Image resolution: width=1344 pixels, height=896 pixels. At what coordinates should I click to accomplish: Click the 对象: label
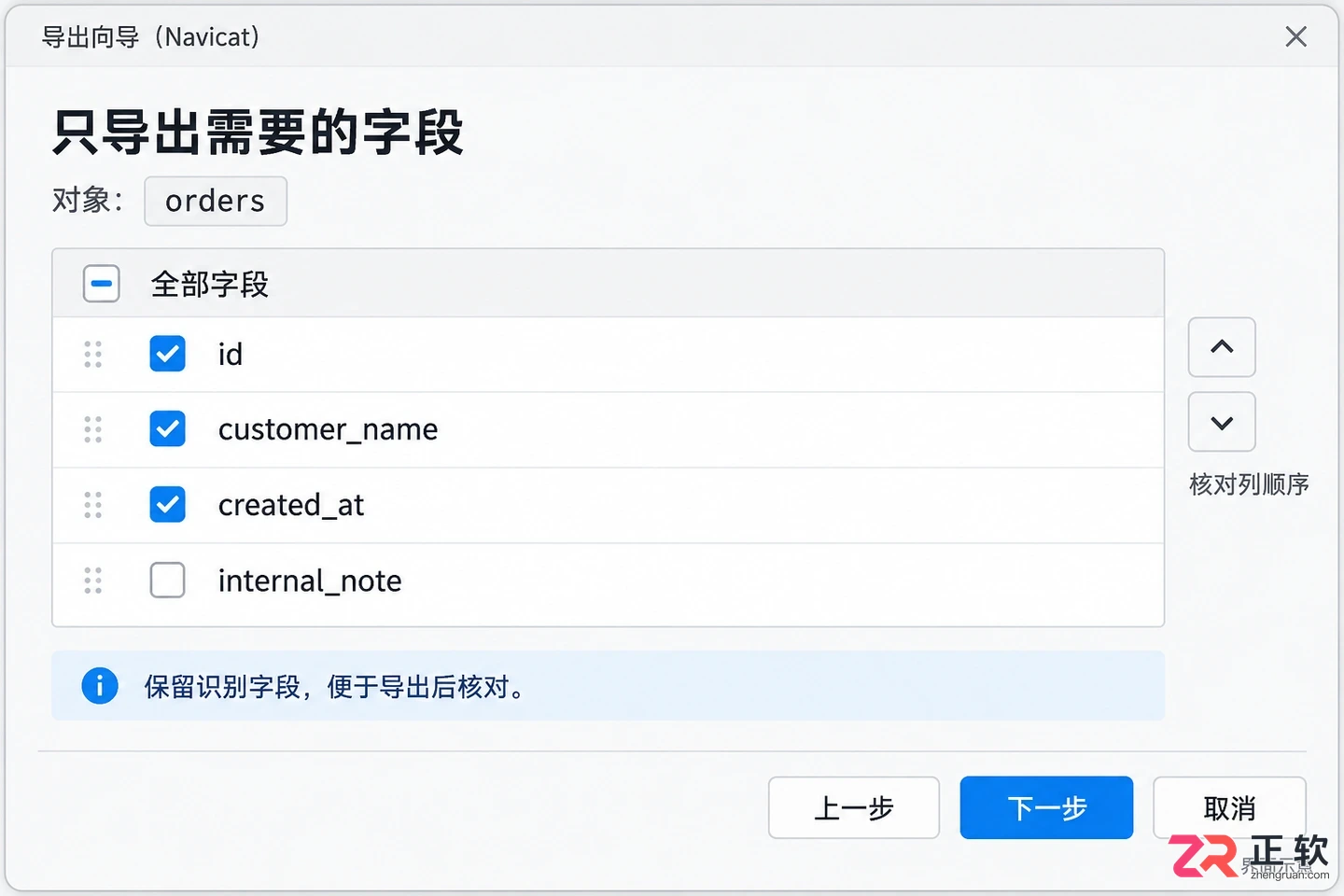88,201
